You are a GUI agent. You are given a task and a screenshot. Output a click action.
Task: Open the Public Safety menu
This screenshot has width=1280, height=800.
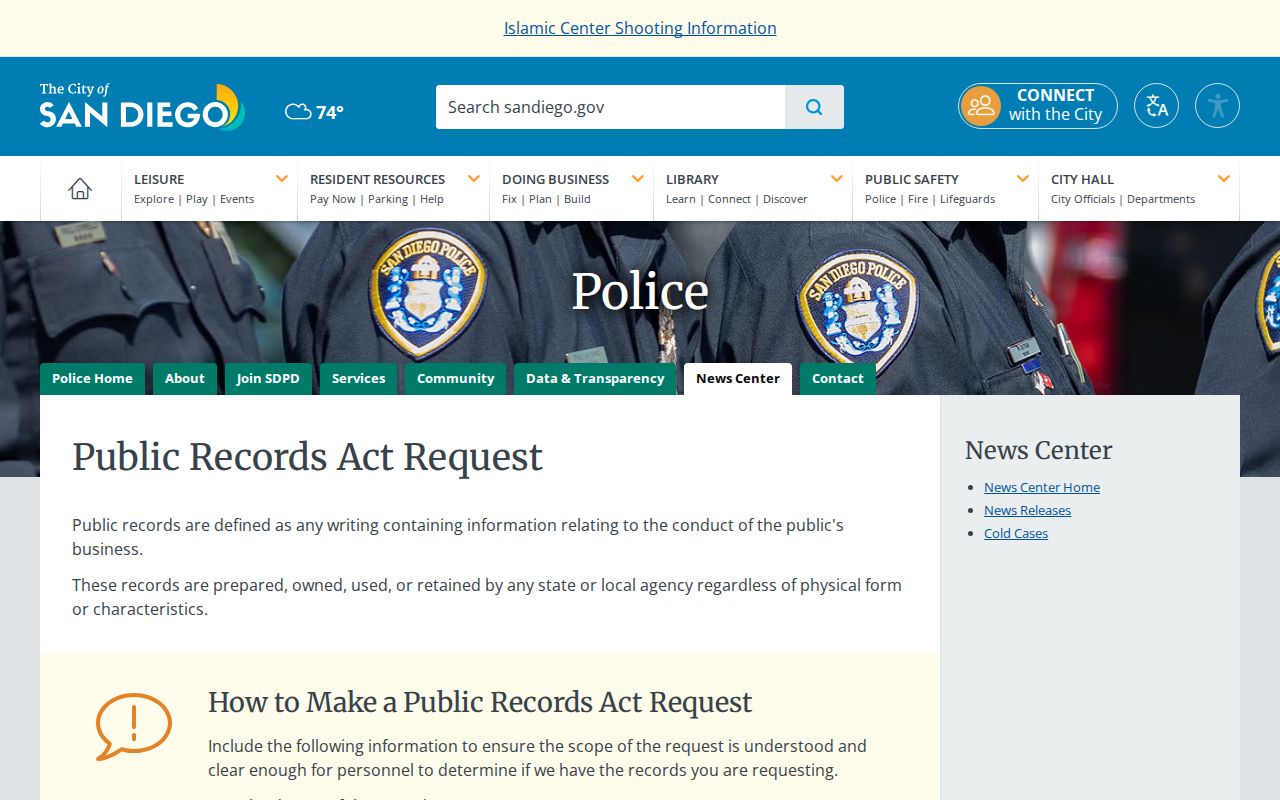tap(912, 179)
